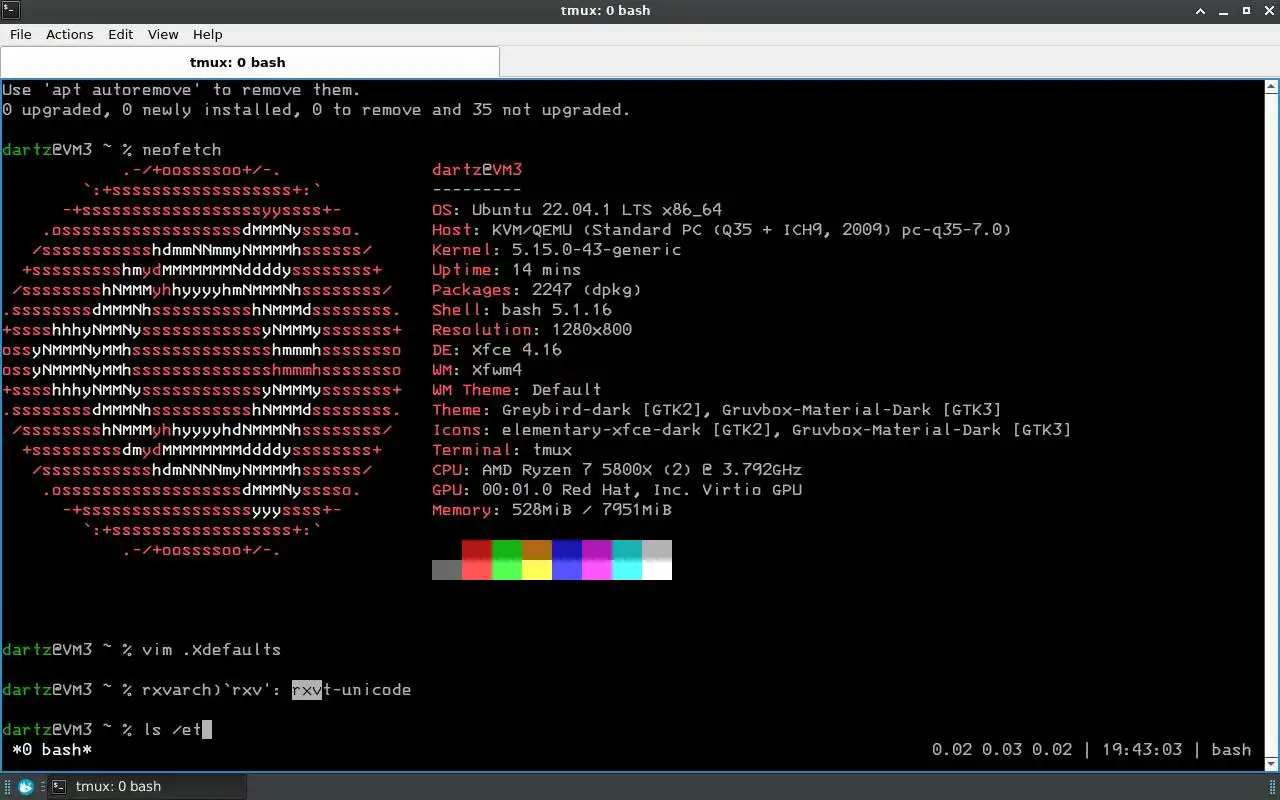Click the bright green color block in neofetch palette
This screenshot has width=1280, height=800.
click(507, 570)
